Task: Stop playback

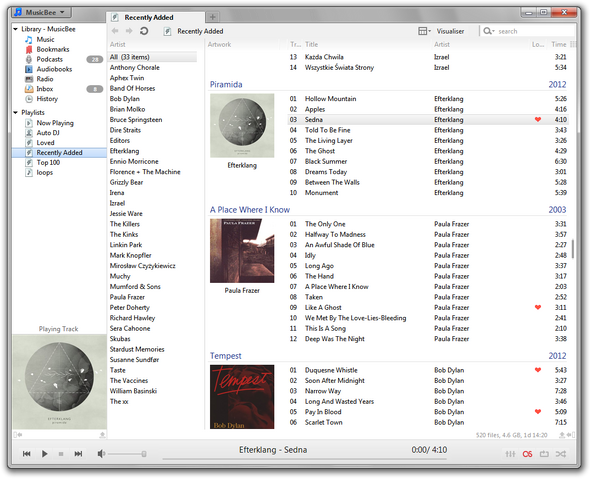Action: coord(61,454)
